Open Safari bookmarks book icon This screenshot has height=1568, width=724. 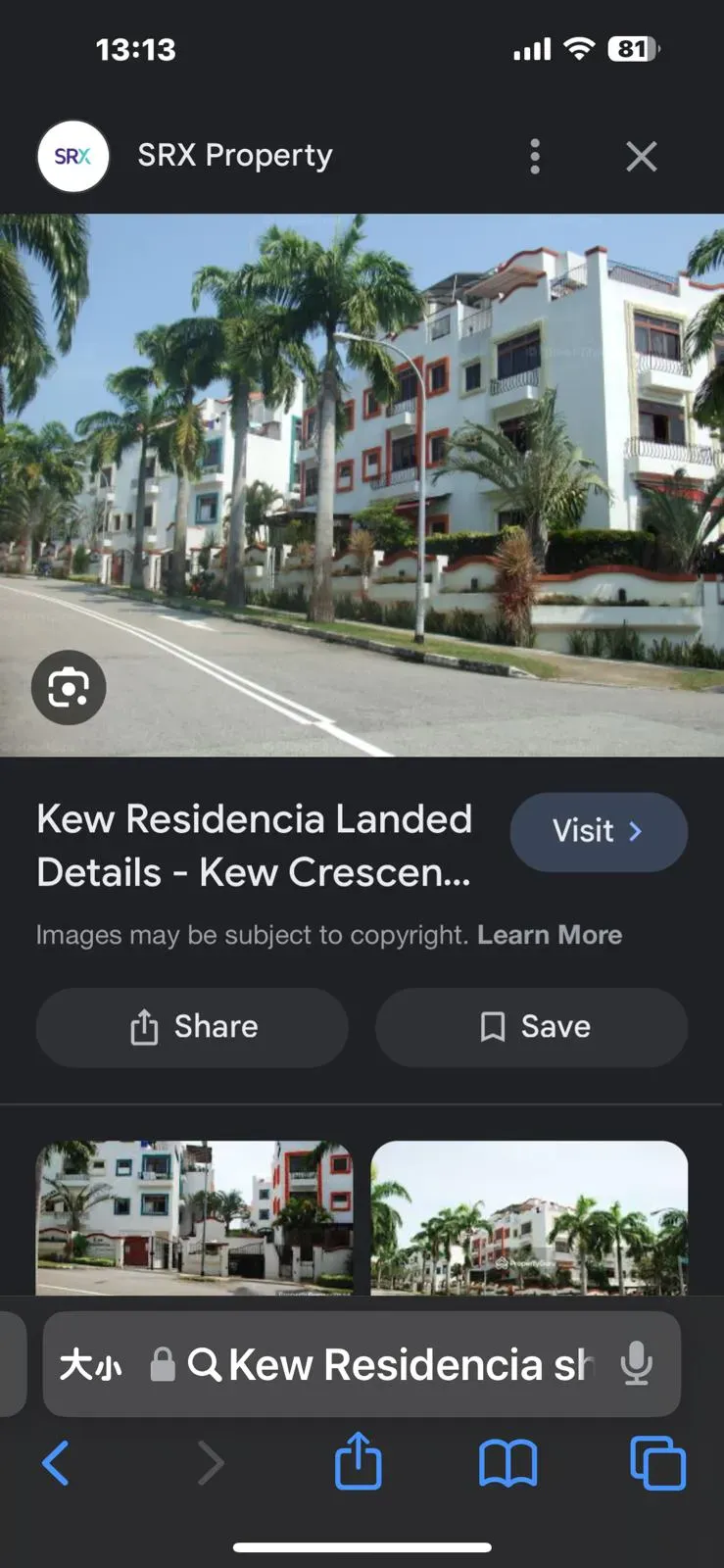point(507,1463)
